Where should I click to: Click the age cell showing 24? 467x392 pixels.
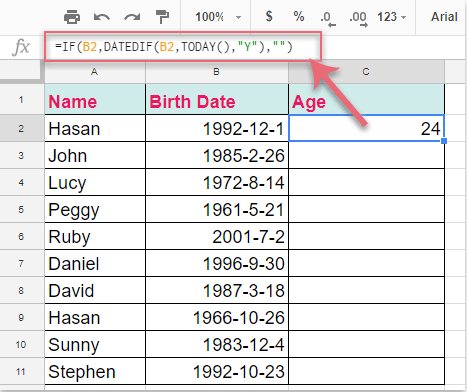[x=366, y=128]
